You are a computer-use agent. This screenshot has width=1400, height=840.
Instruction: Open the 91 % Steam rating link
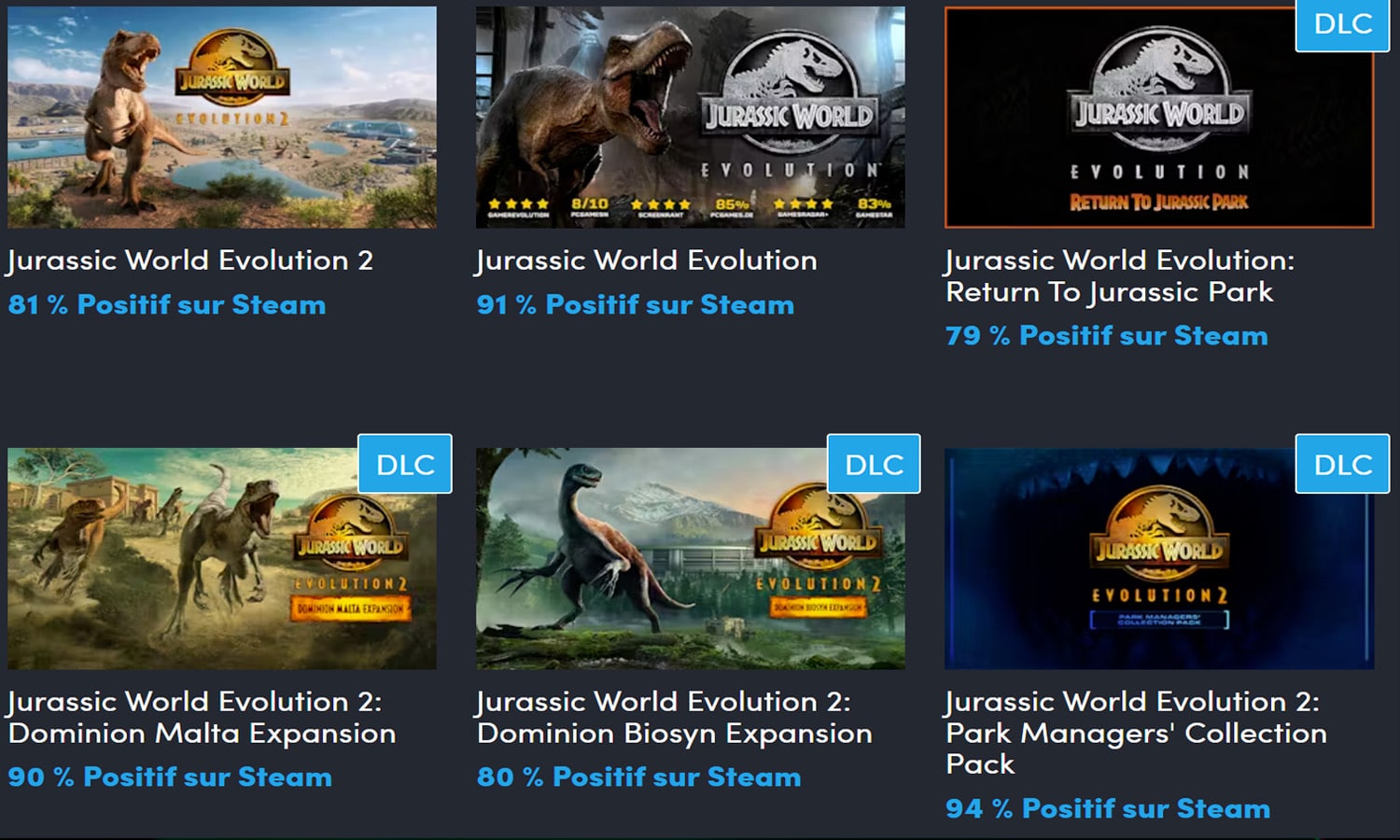click(636, 304)
